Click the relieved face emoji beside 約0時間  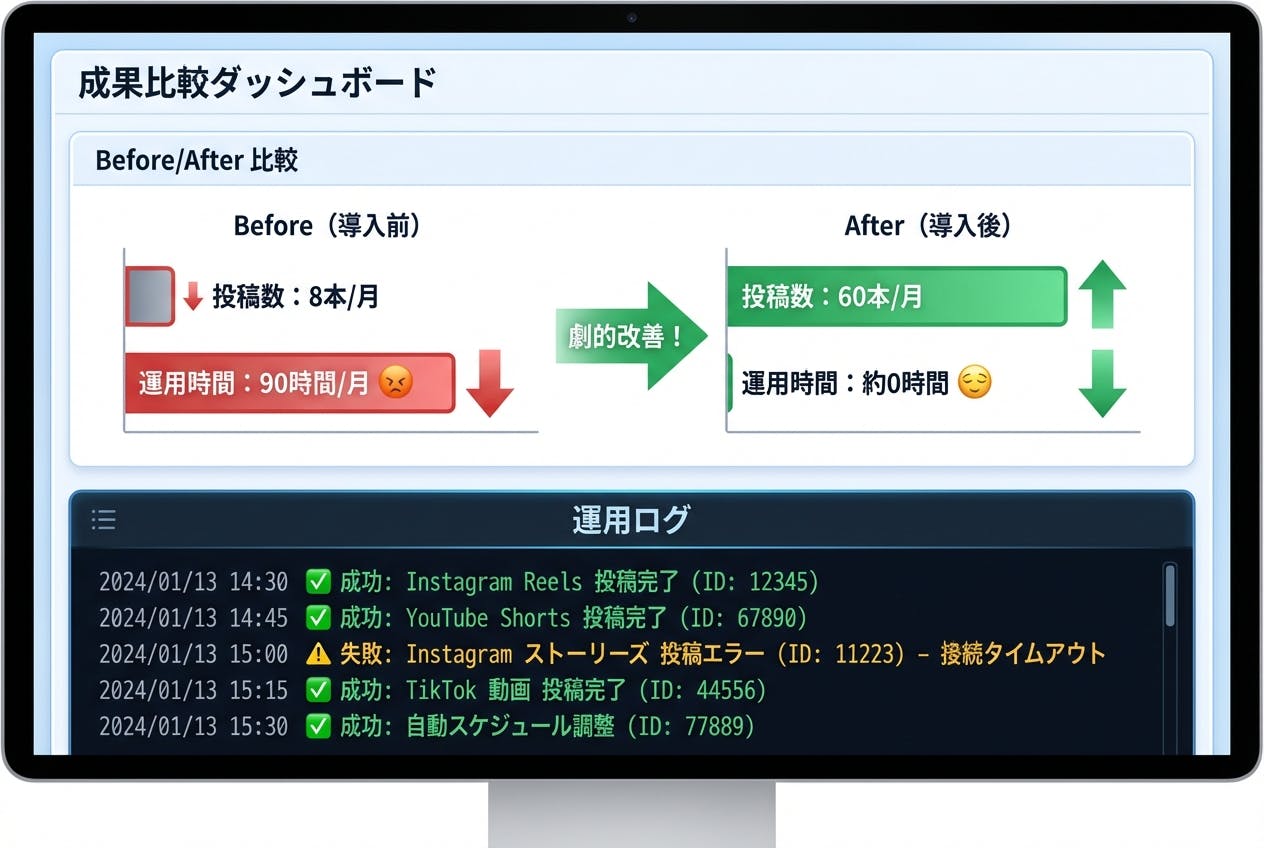[974, 383]
